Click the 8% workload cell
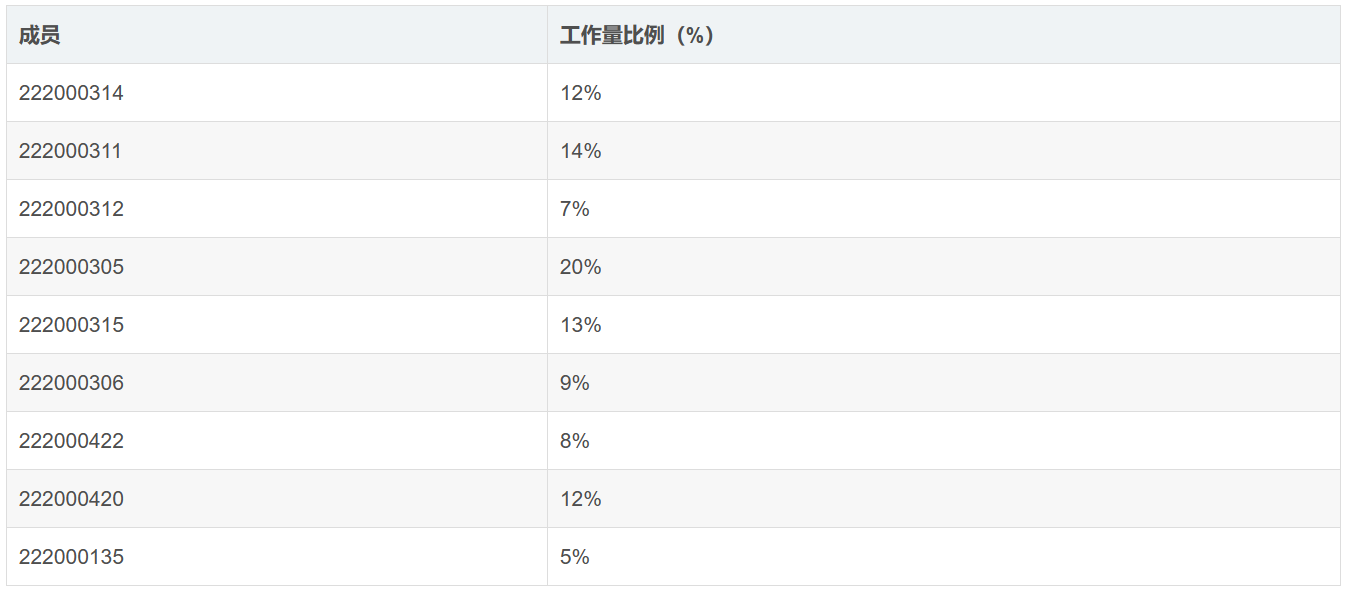1348x591 pixels. (575, 441)
